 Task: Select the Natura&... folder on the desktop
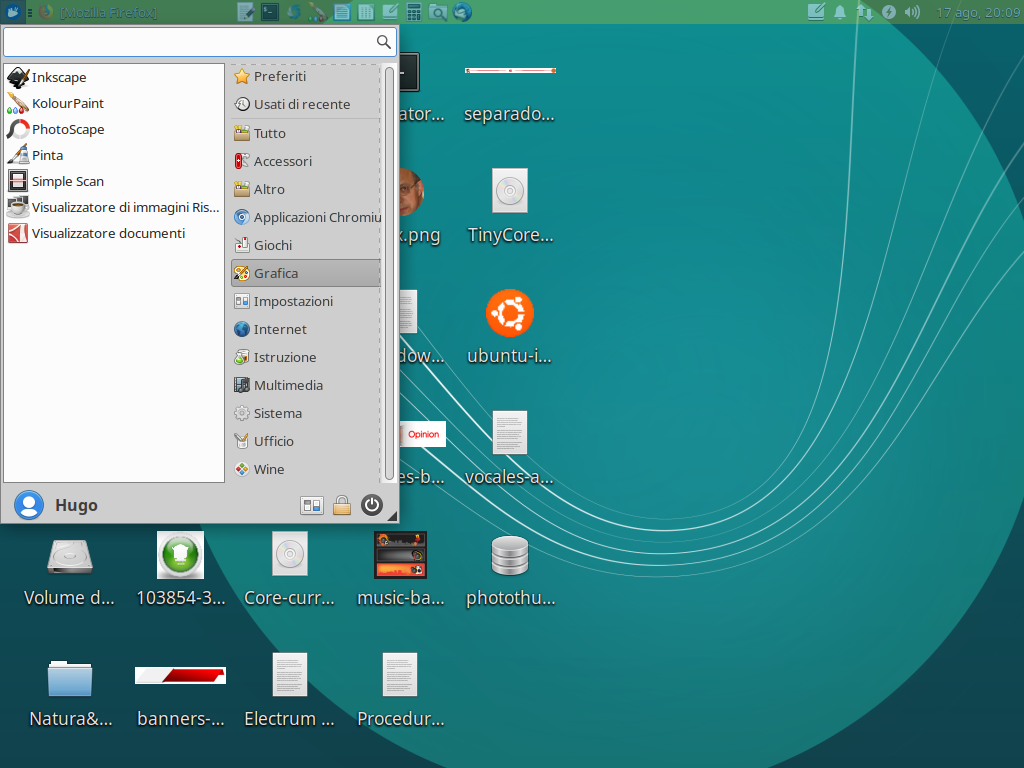(x=70, y=692)
